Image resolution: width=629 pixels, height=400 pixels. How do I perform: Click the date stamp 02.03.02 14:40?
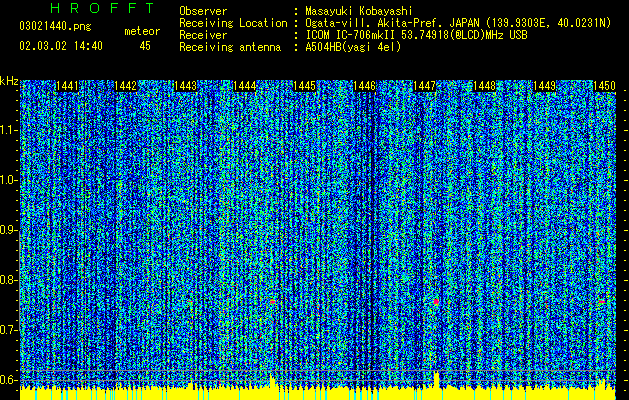[61, 46]
